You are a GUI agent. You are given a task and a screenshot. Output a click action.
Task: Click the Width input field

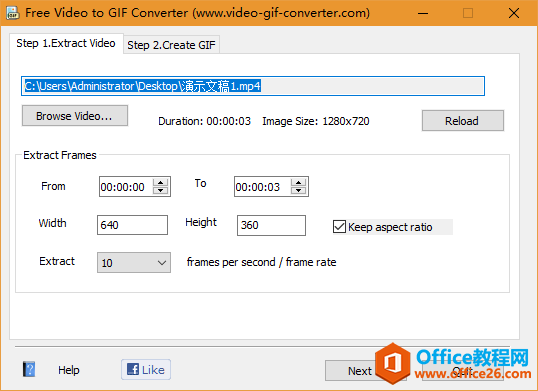(x=132, y=225)
